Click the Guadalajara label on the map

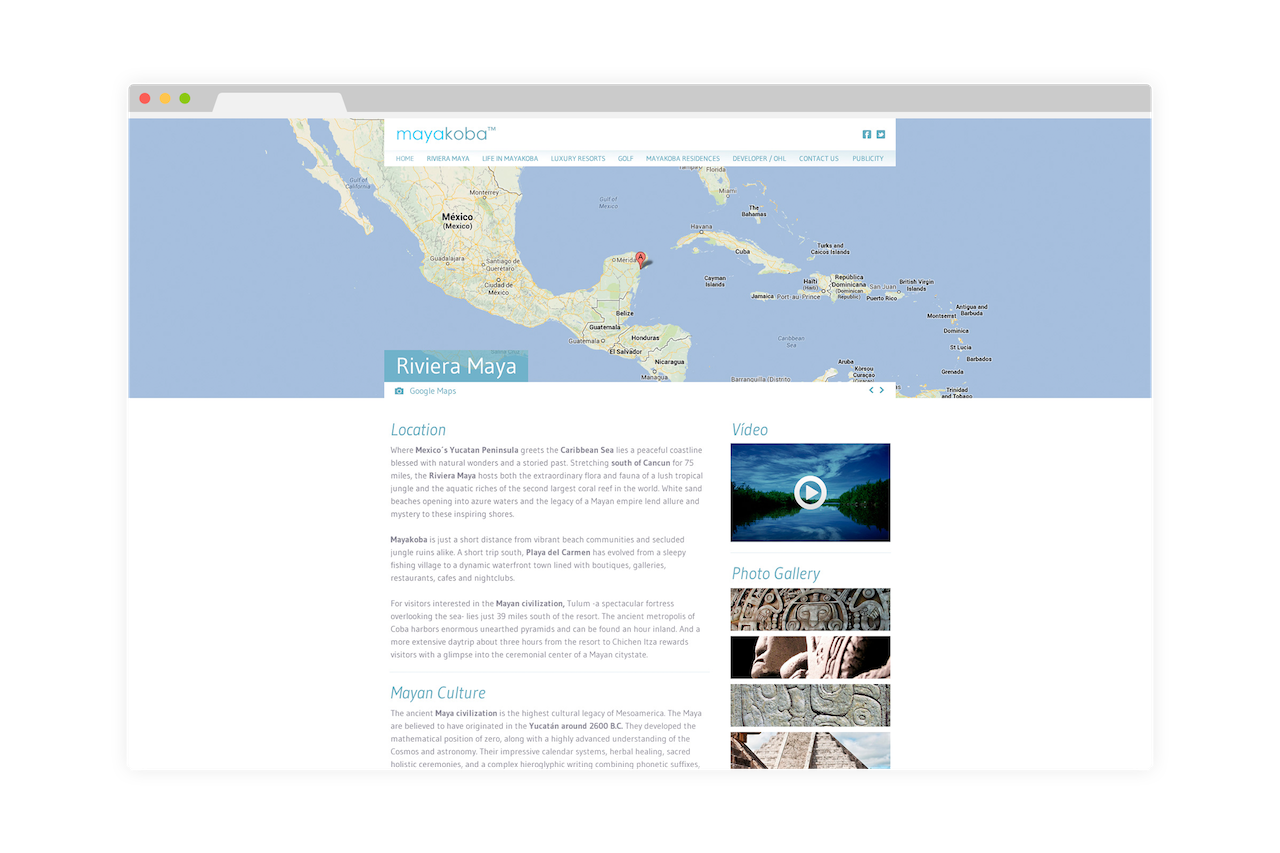447,258
